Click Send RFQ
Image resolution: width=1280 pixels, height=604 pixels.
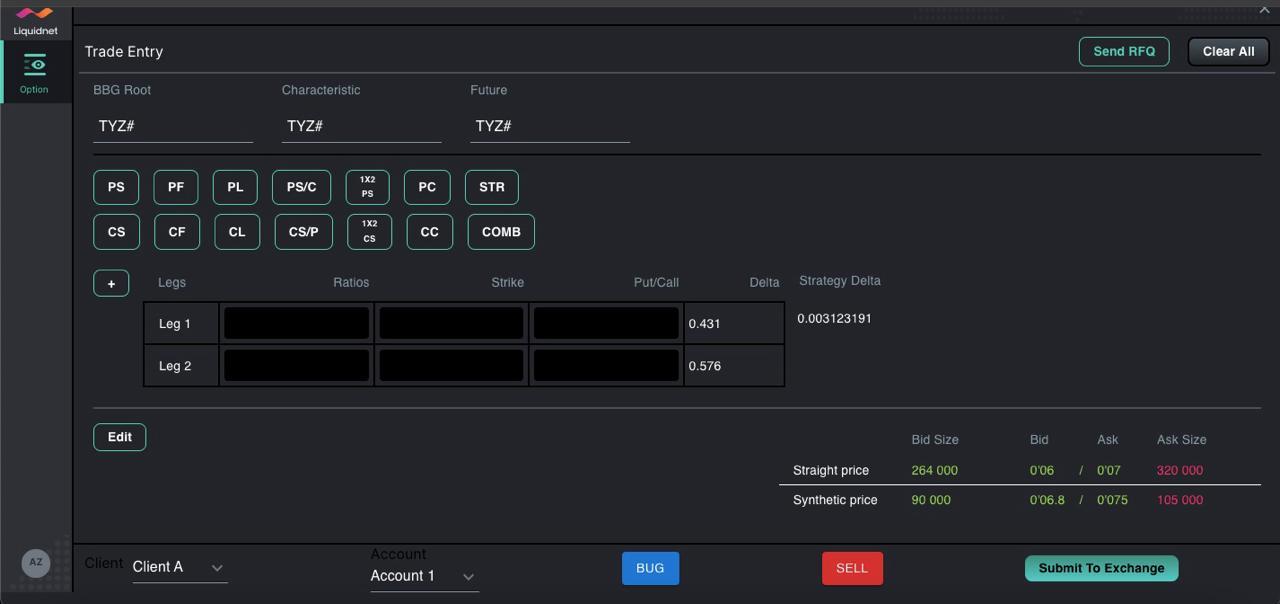pyautogui.click(x=1124, y=51)
